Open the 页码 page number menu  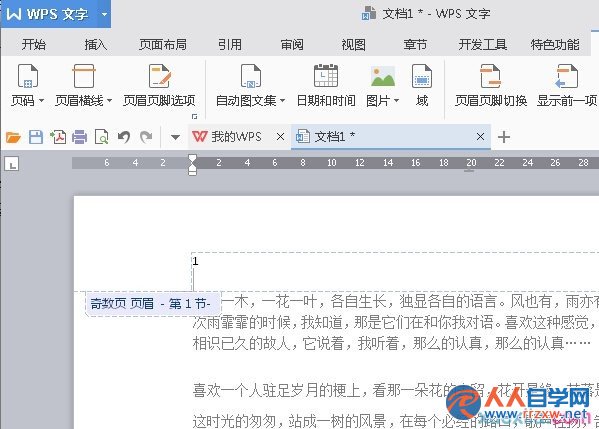pyautogui.click(x=28, y=86)
